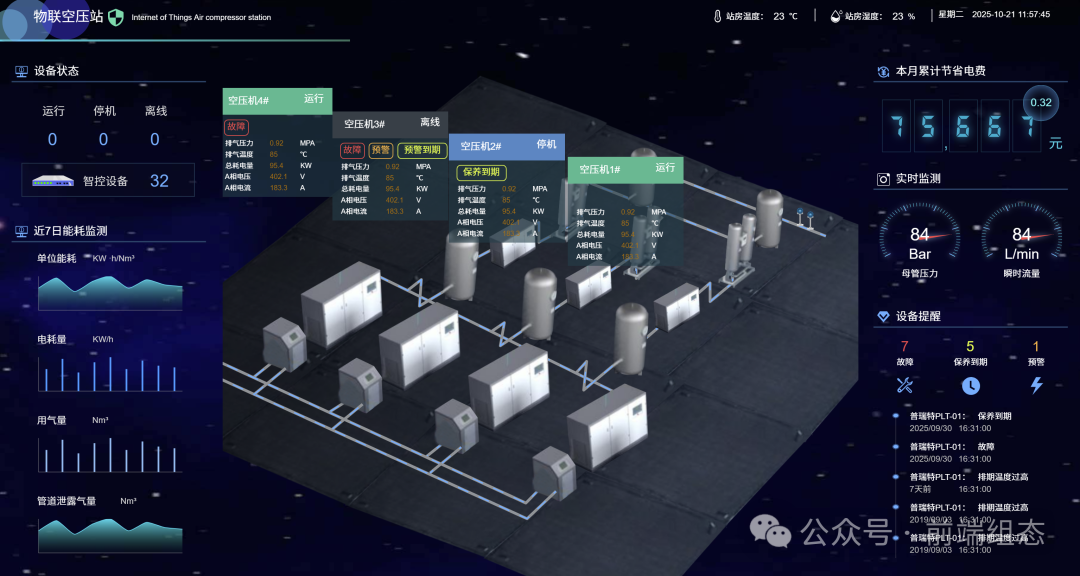The image size is (1080, 576).
Task: Click the red 故障 tag on 空压机3#
Action: click(x=352, y=150)
